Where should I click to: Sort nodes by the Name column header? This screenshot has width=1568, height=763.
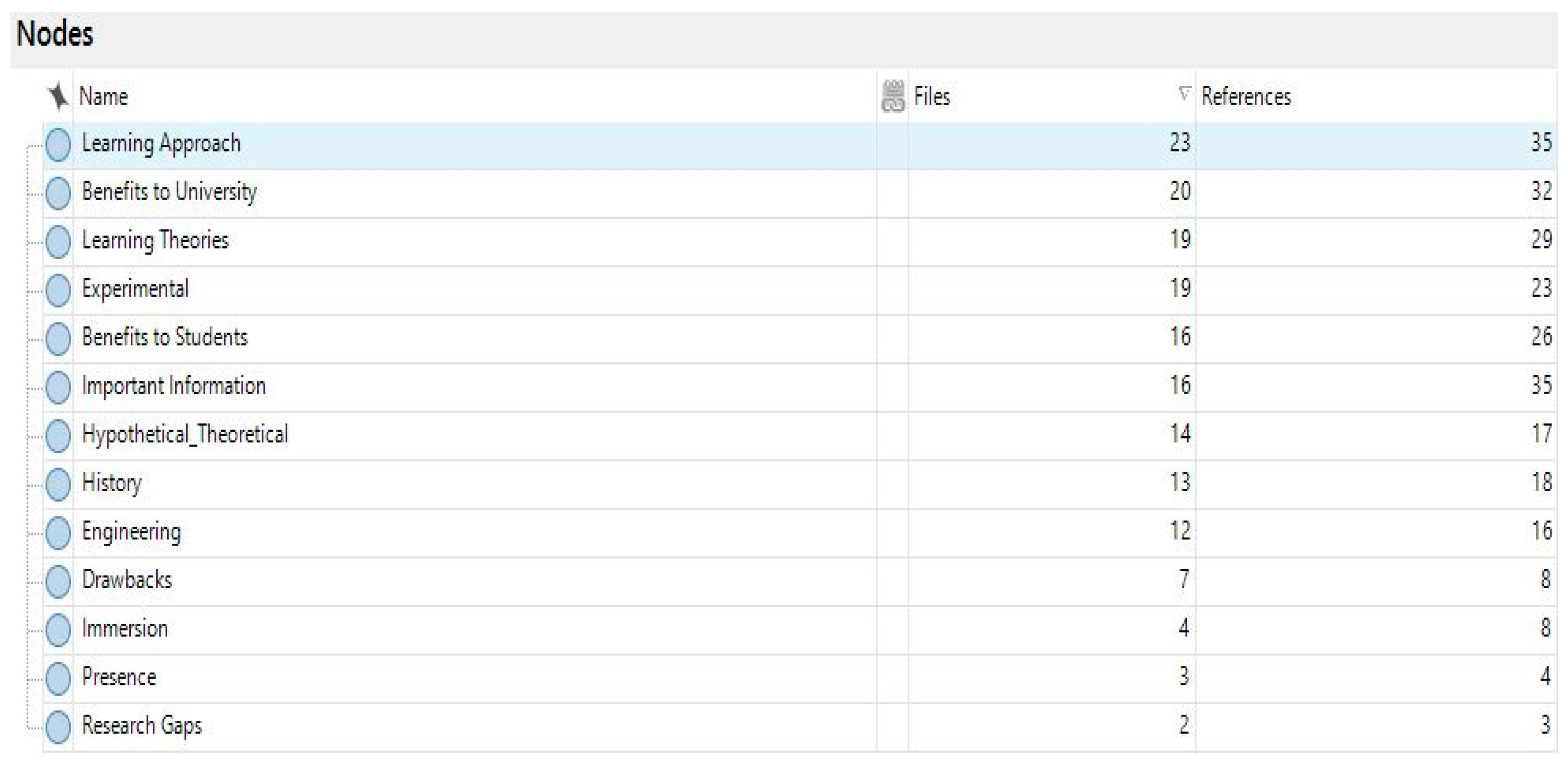click(103, 96)
